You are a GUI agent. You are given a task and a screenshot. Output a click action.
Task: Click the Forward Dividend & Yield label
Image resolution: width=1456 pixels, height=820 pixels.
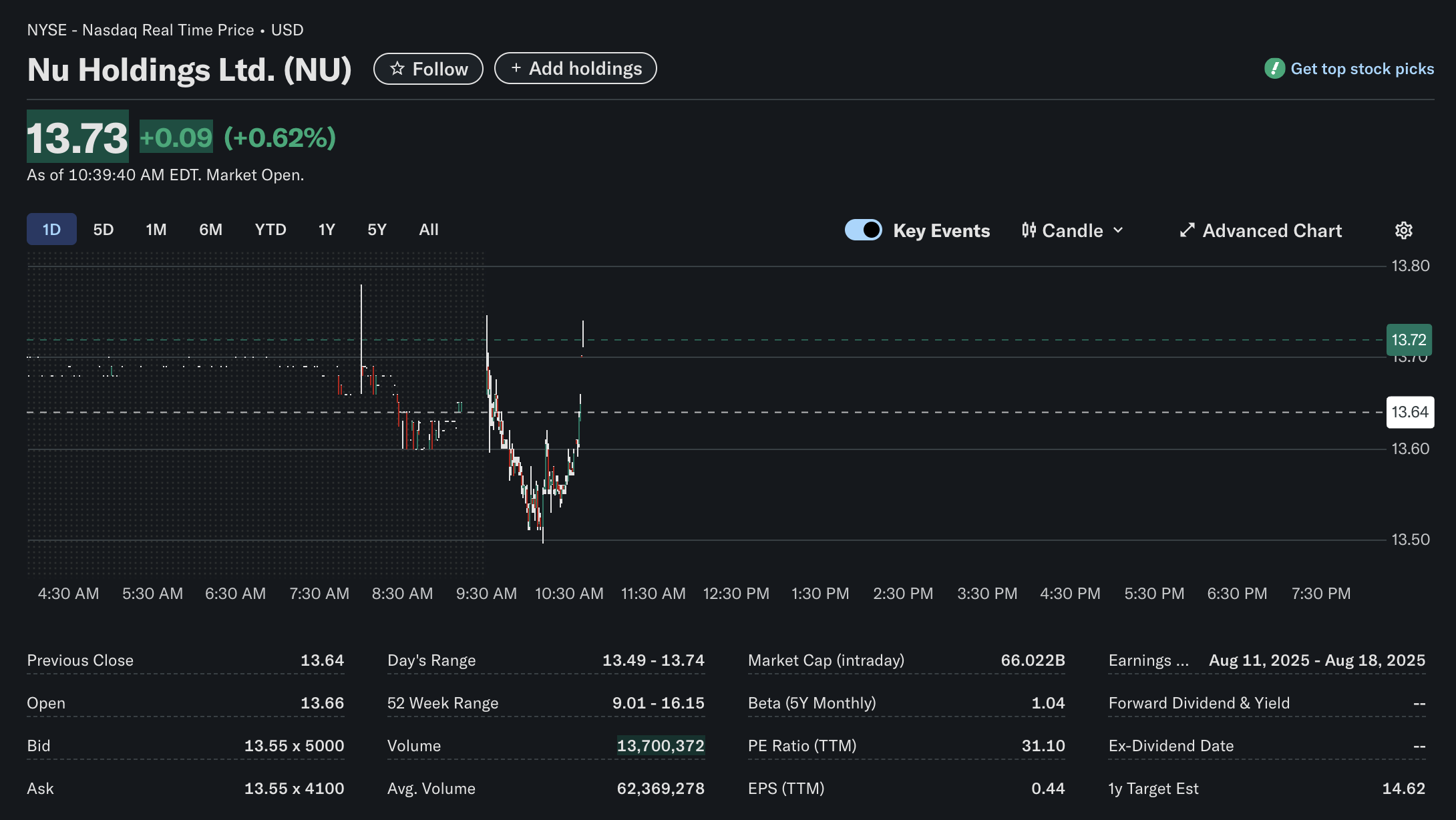click(x=1199, y=703)
